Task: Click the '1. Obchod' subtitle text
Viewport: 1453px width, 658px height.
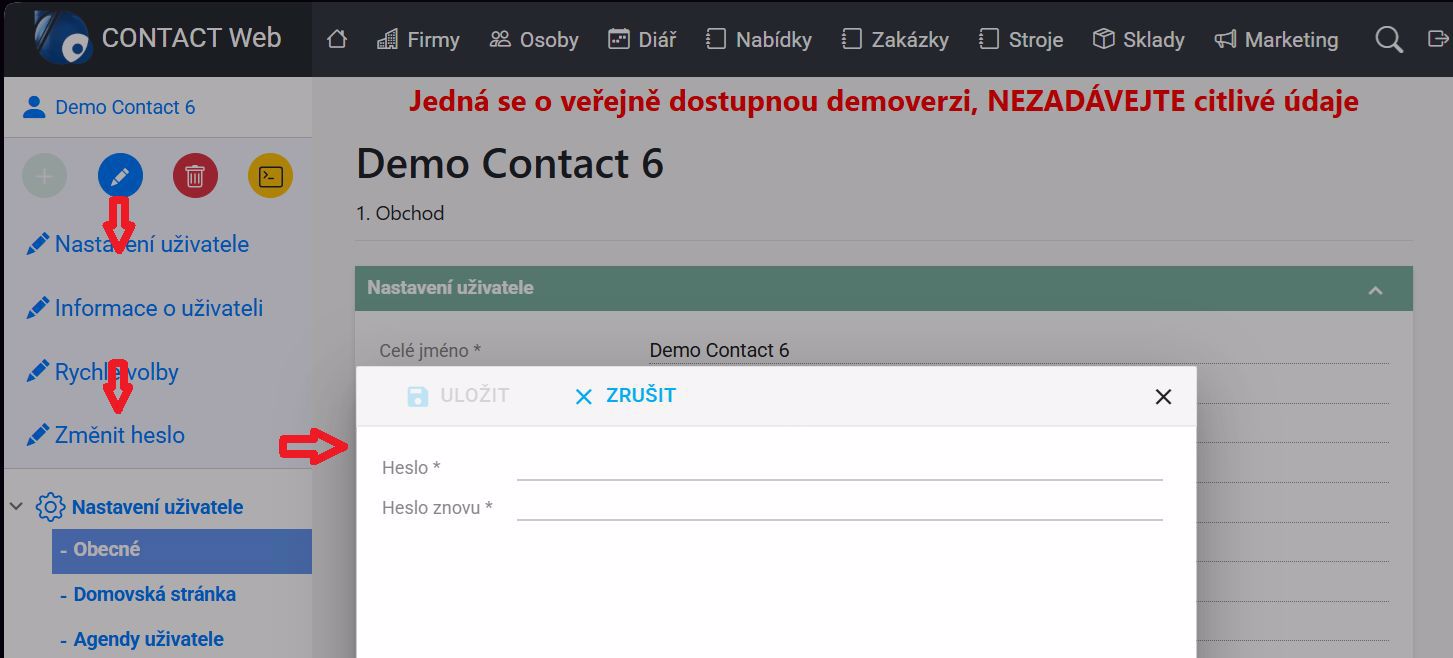Action: [x=400, y=213]
